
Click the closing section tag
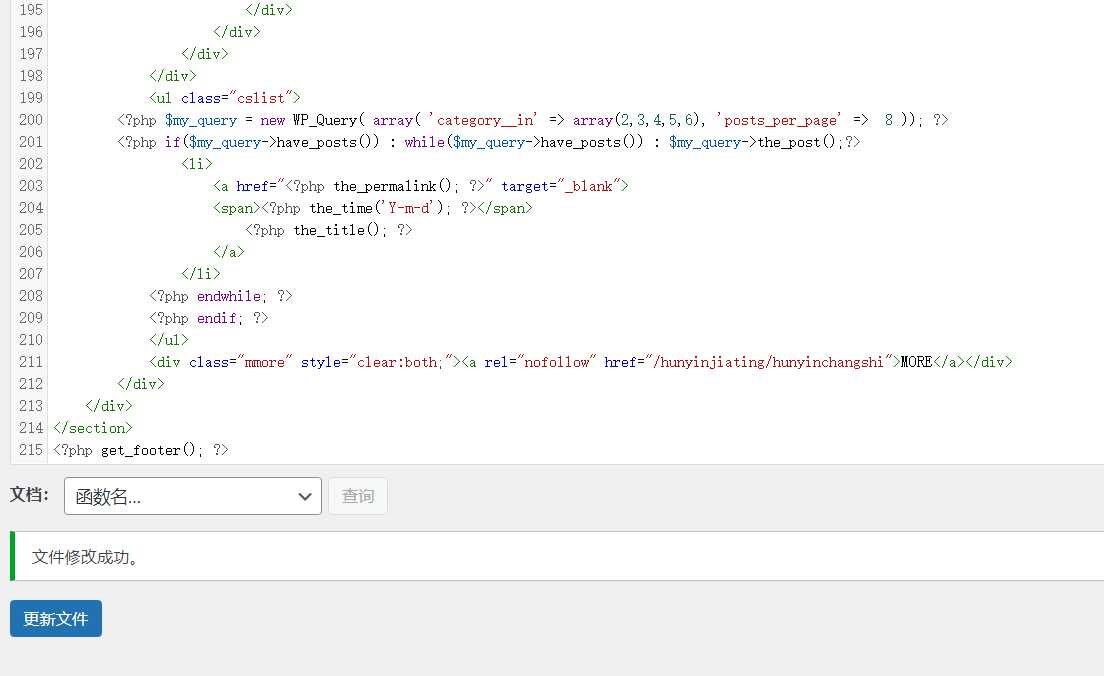coord(93,428)
